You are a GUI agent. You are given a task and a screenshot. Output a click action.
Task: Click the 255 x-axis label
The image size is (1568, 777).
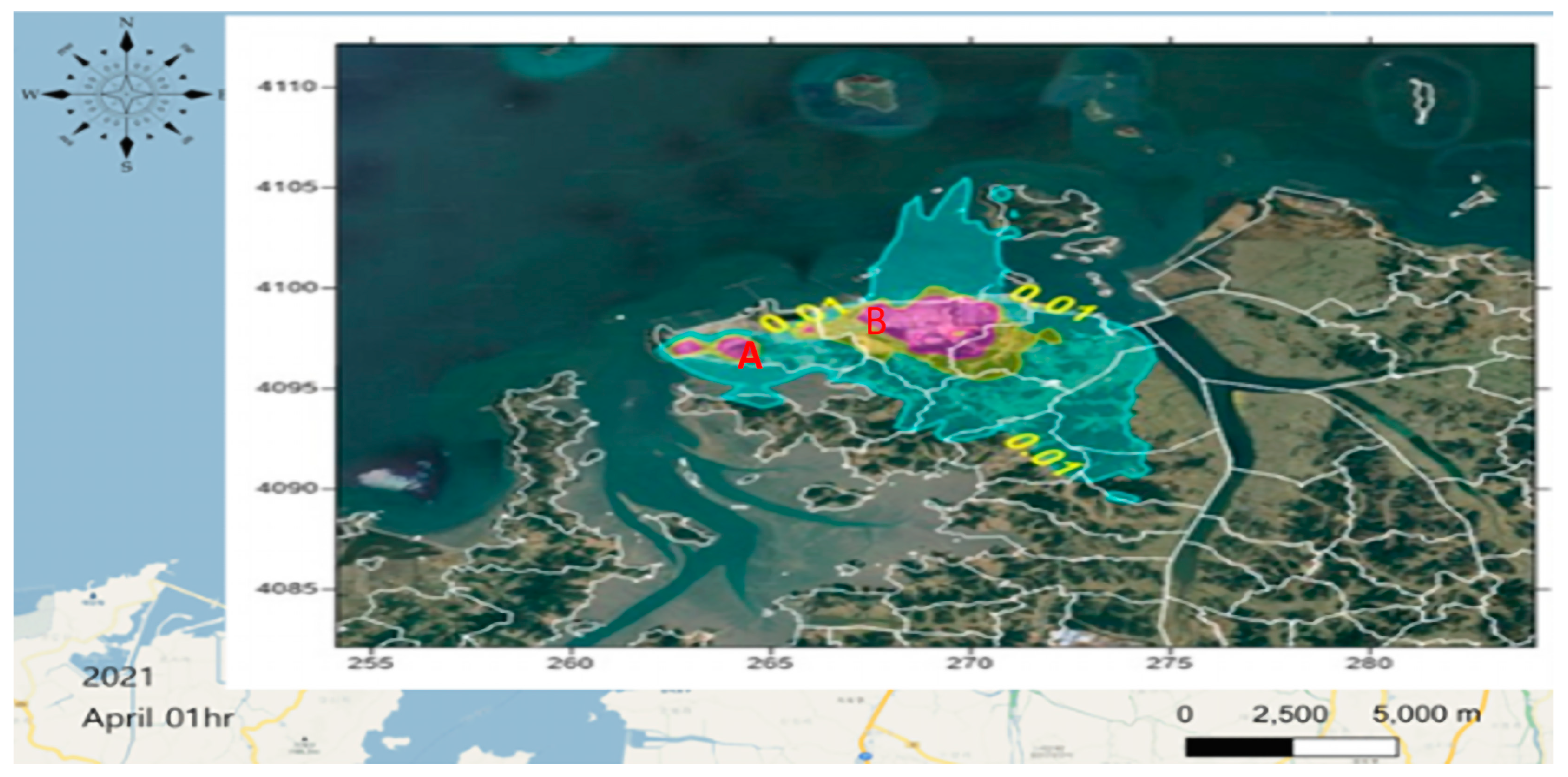click(371, 663)
